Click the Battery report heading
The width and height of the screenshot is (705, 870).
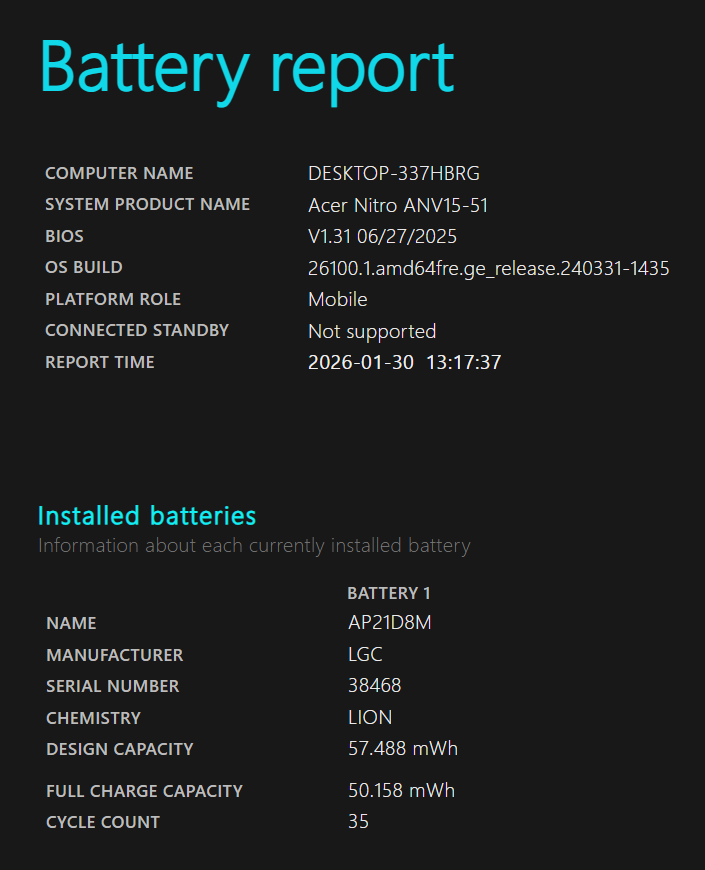[246, 68]
